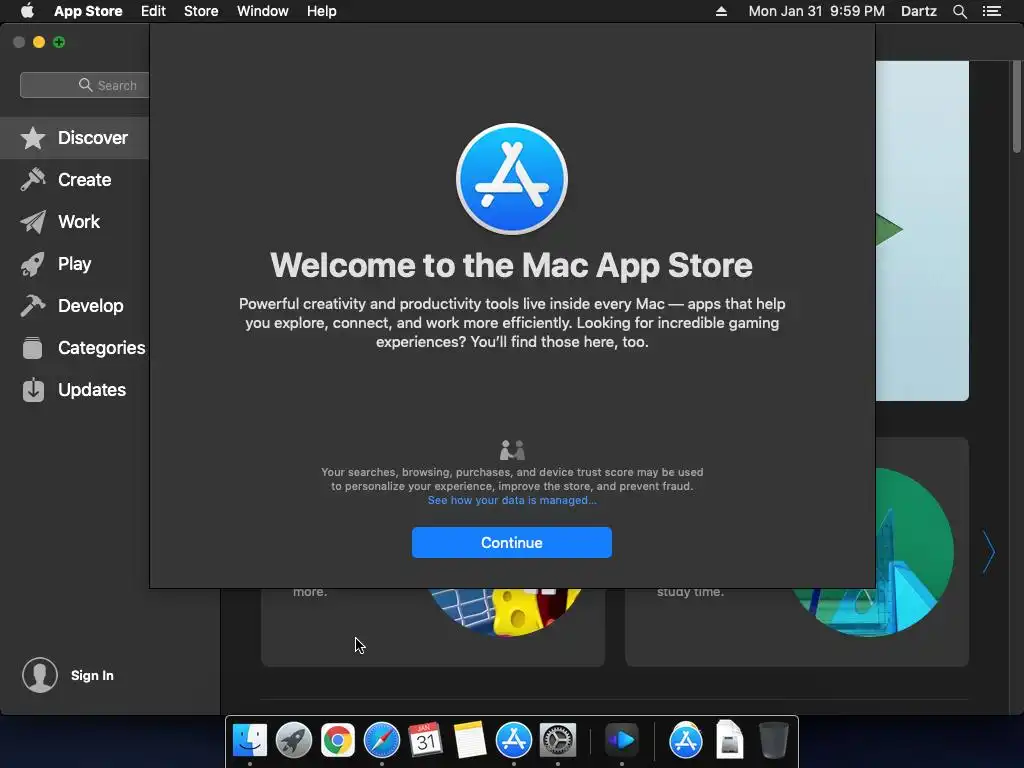Image resolution: width=1024 pixels, height=768 pixels.
Task: Click the next-arrow chevron on right edge
Action: pos(989,552)
